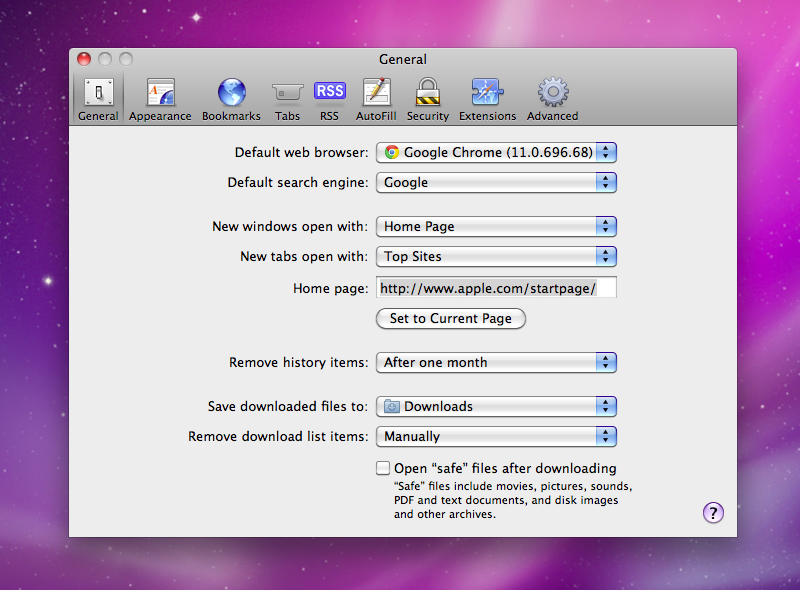
Task: Open the General preferences pane
Action: point(98,100)
